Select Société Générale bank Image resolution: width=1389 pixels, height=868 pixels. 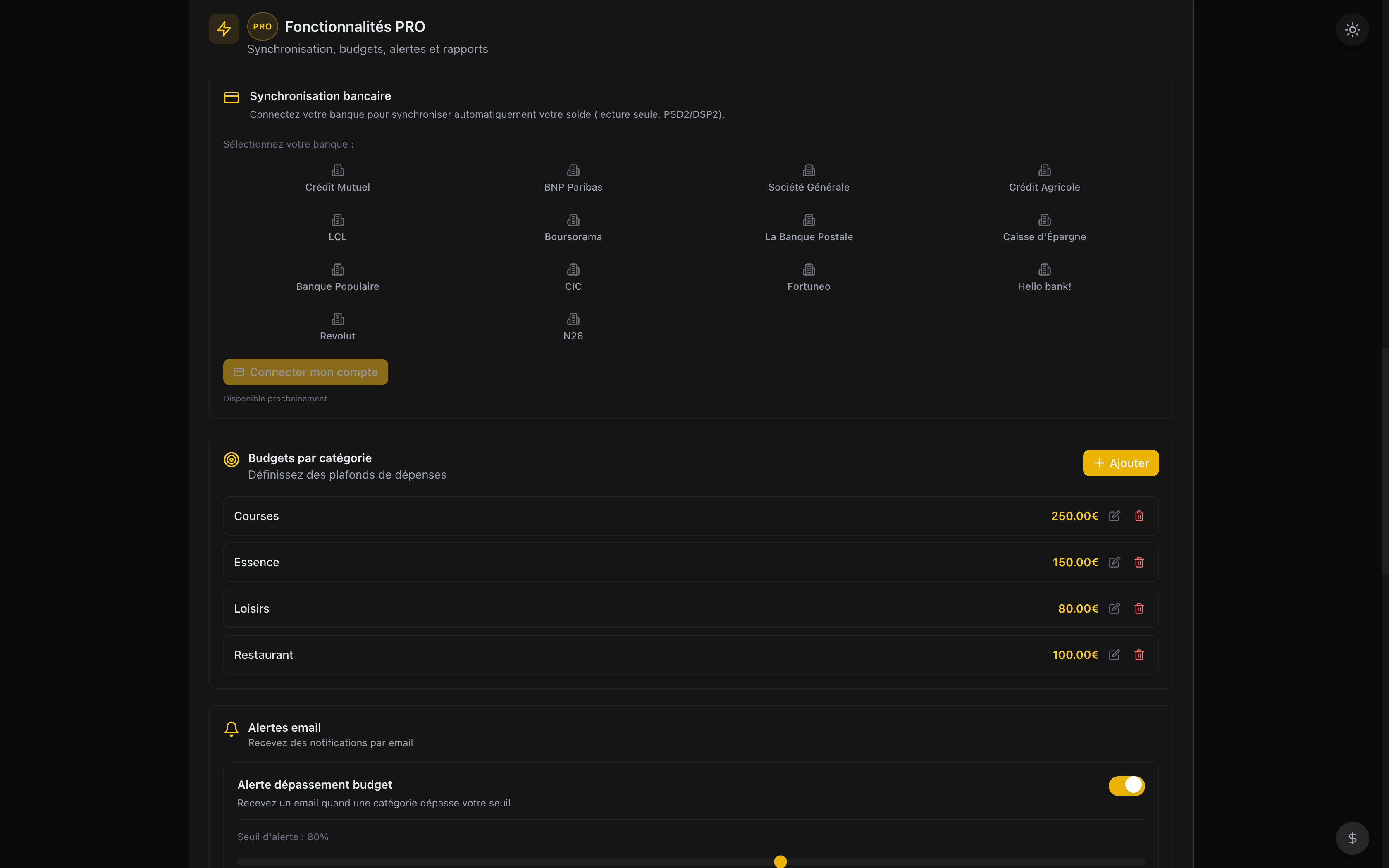[809, 179]
